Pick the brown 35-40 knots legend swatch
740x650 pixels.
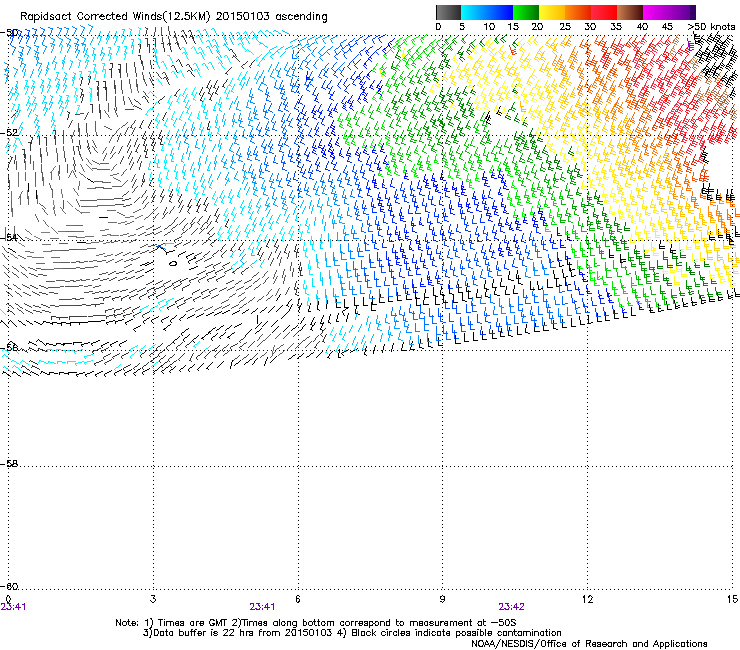point(630,12)
